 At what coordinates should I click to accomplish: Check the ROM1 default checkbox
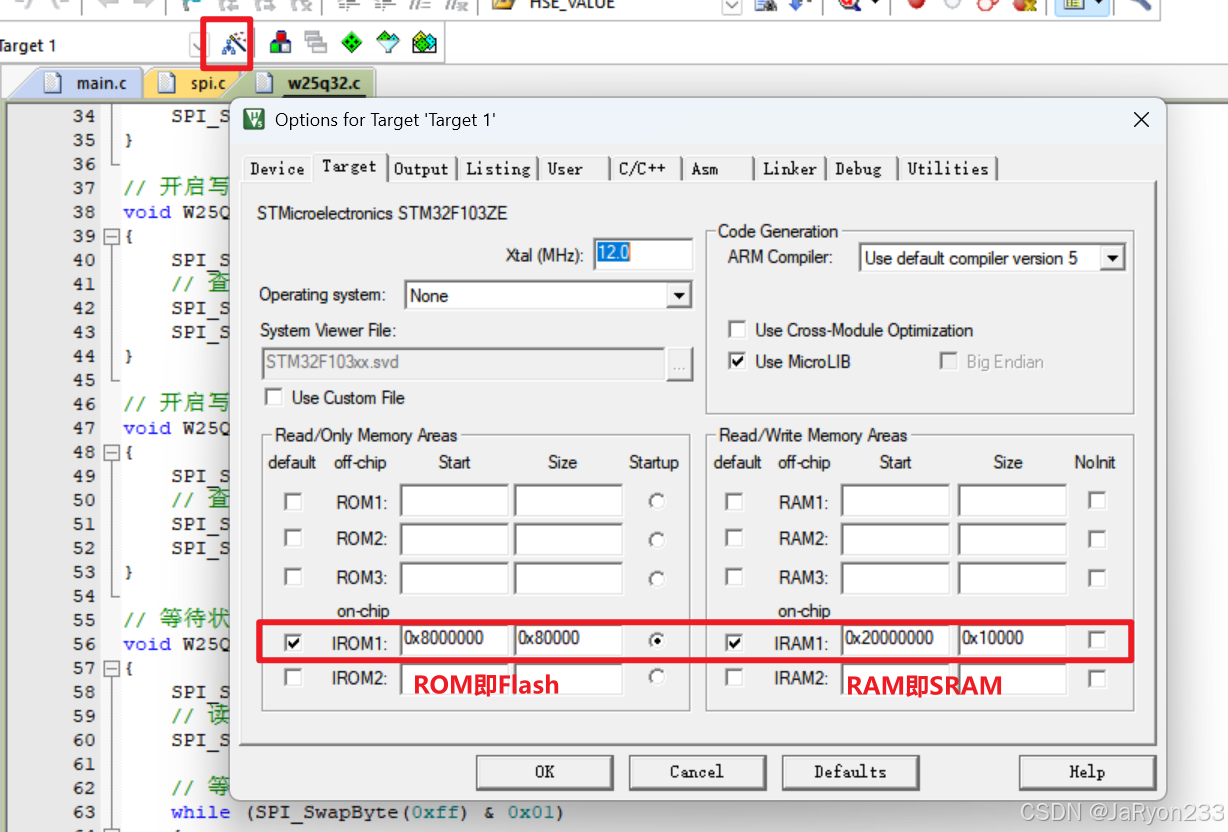tap(293, 501)
